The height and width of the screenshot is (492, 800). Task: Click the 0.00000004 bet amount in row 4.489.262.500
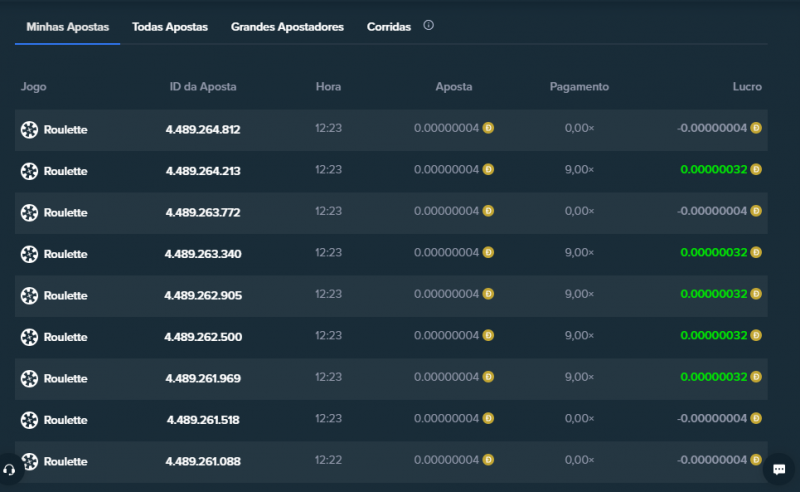(x=446, y=335)
